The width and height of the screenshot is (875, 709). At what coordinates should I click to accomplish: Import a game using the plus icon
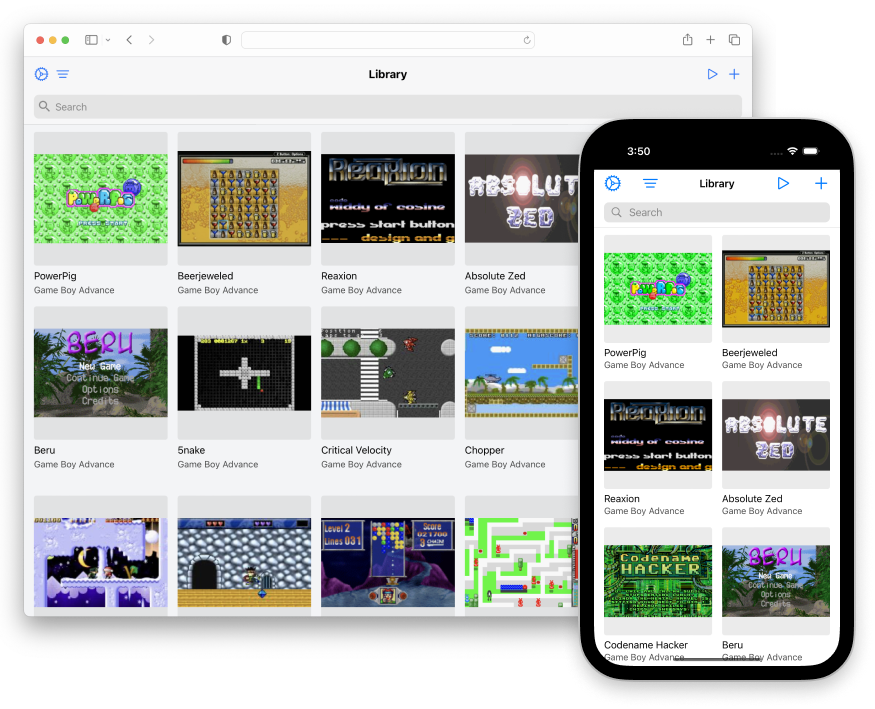(x=734, y=74)
